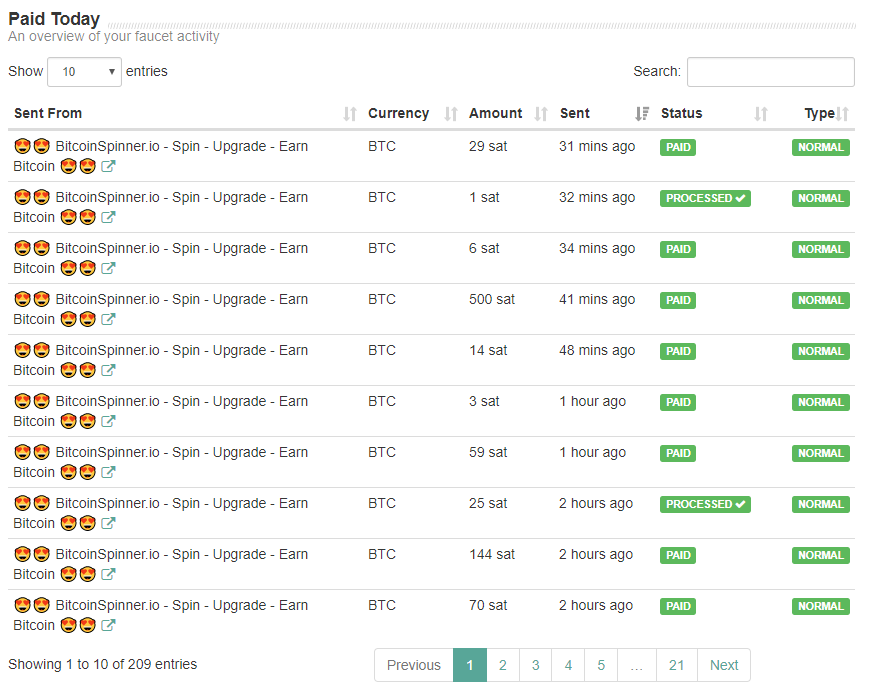Select '34 mins ago' cell
The image size is (869, 688).
point(597,248)
